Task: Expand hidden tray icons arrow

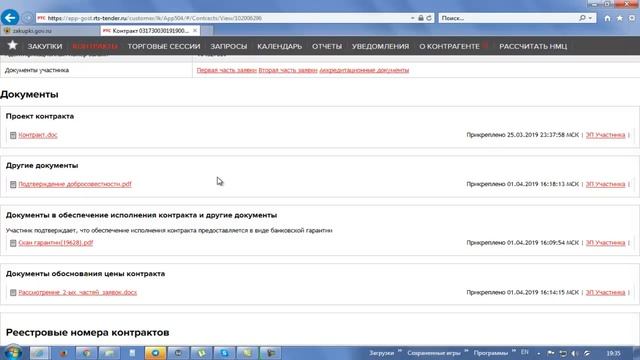Action: (539, 353)
